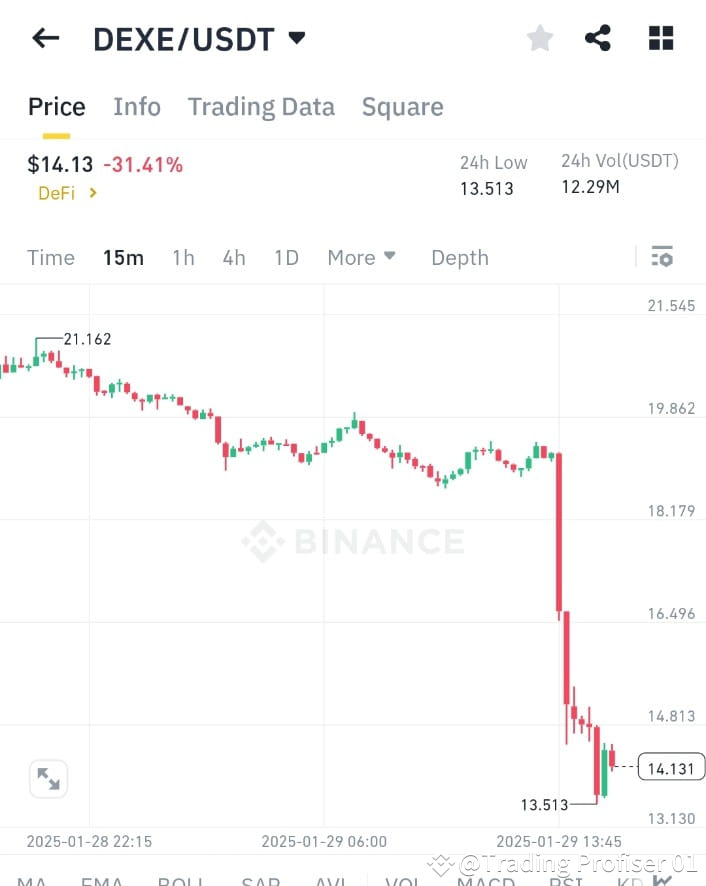Click the back arrow to exit the chart
This screenshot has height=886, width=706.
pyautogui.click(x=45, y=37)
